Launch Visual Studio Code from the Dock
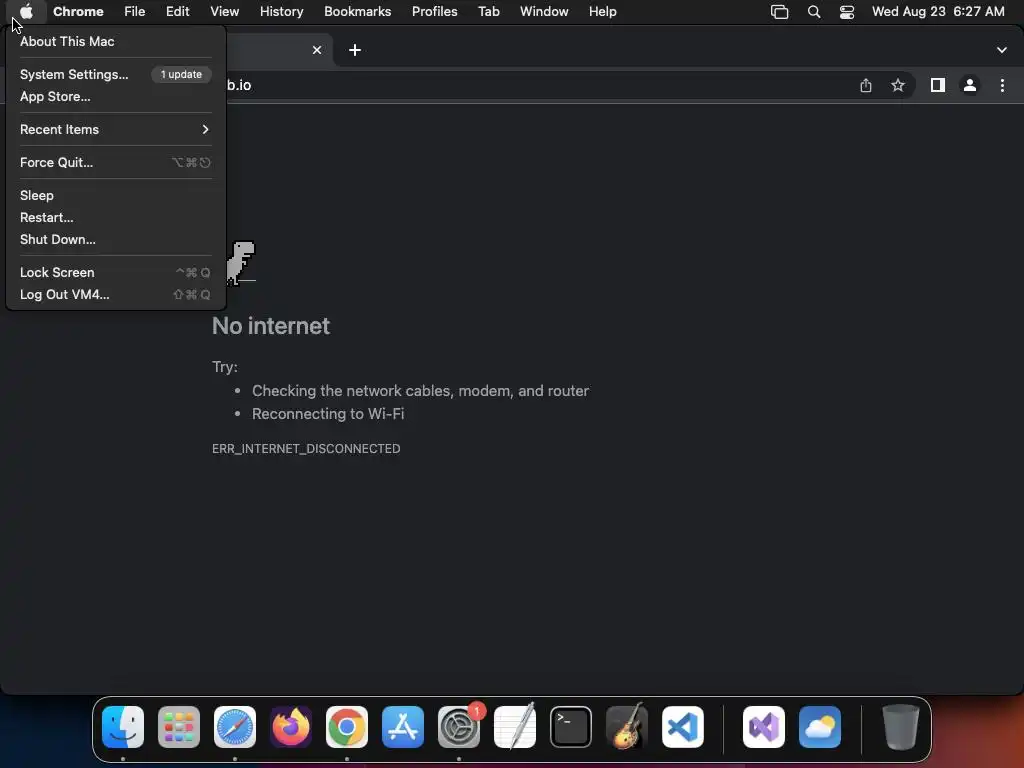Viewport: 1024px width, 768px height. click(x=683, y=727)
